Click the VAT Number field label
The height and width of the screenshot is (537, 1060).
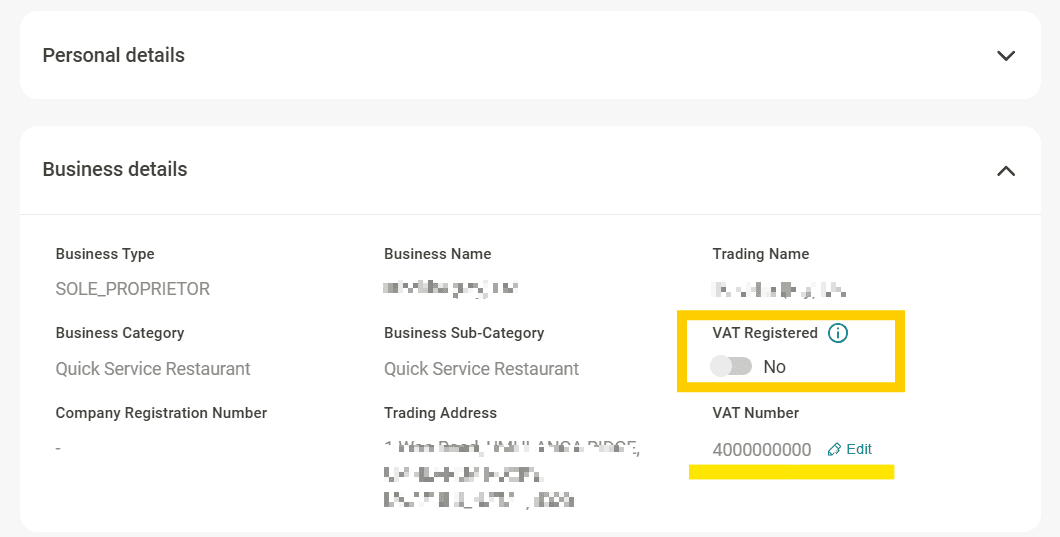tap(756, 413)
